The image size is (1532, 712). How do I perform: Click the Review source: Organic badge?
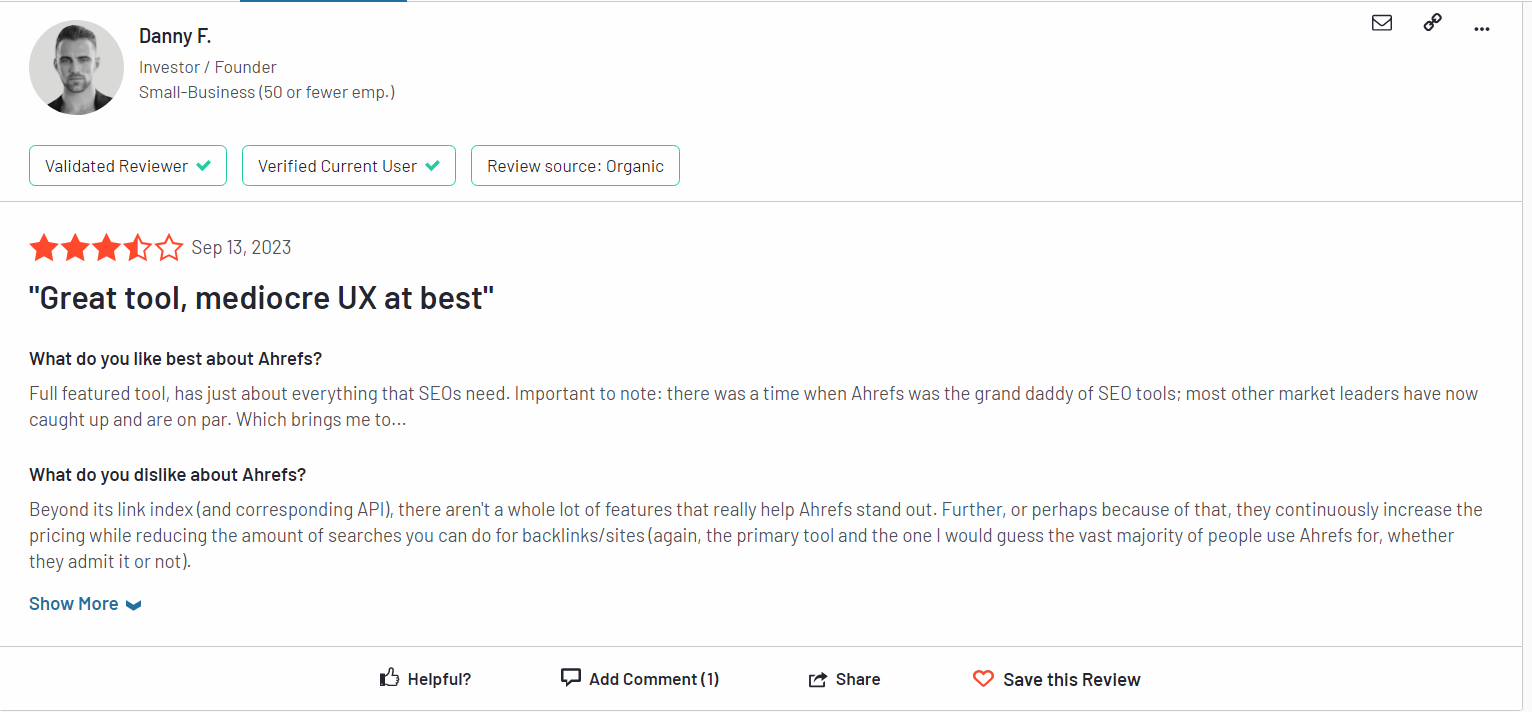(x=575, y=166)
